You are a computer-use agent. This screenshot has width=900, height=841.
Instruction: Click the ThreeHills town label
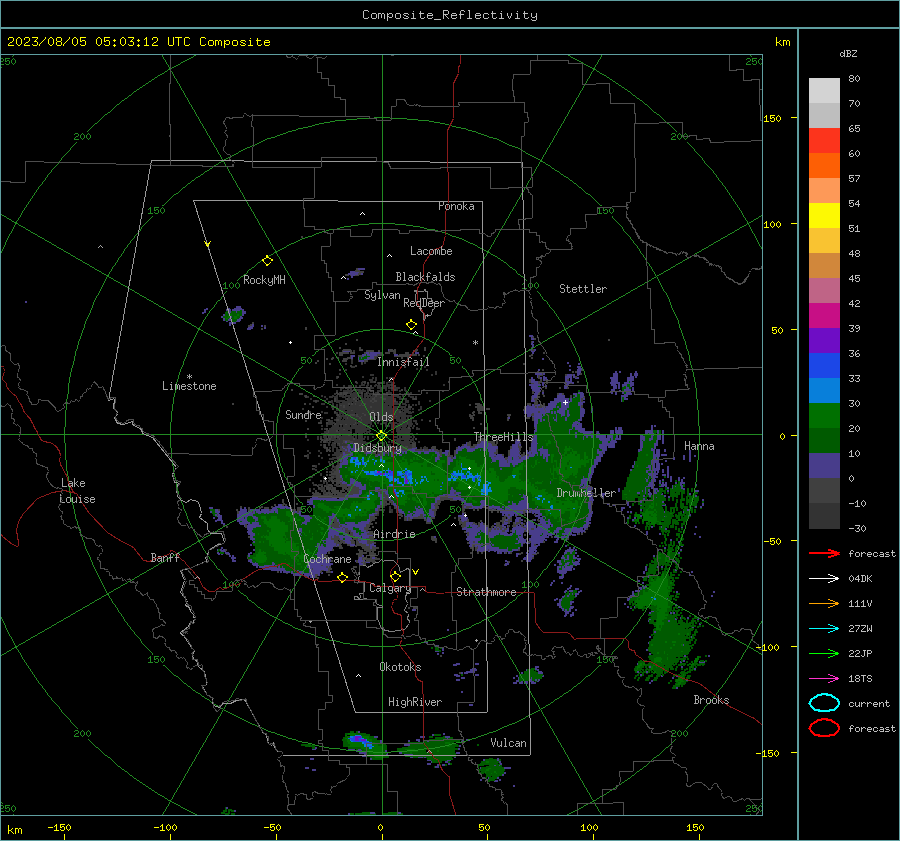pos(503,437)
